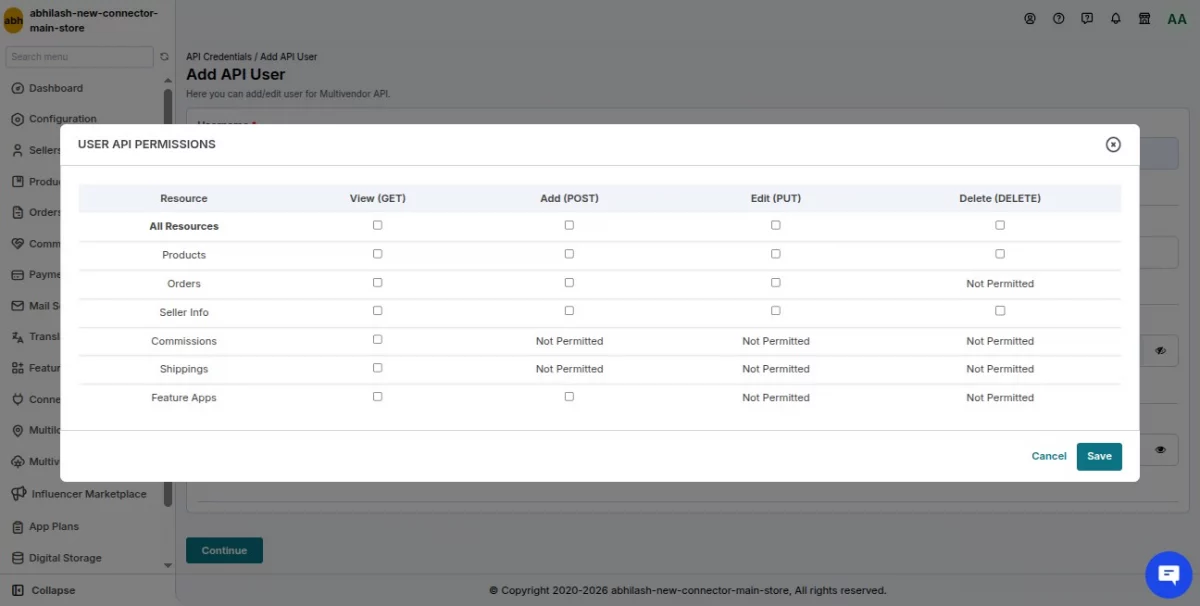The height and width of the screenshot is (606, 1200).
Task: Click the Delete (DELETE) column header
Action: point(1000,198)
